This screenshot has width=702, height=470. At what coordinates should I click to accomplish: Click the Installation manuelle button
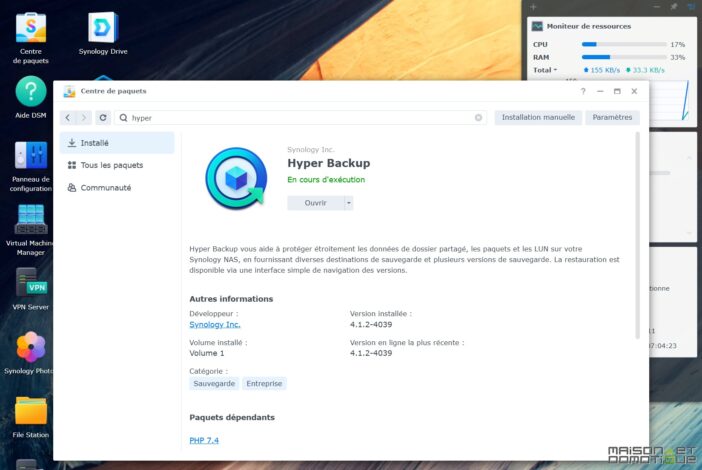click(x=538, y=117)
